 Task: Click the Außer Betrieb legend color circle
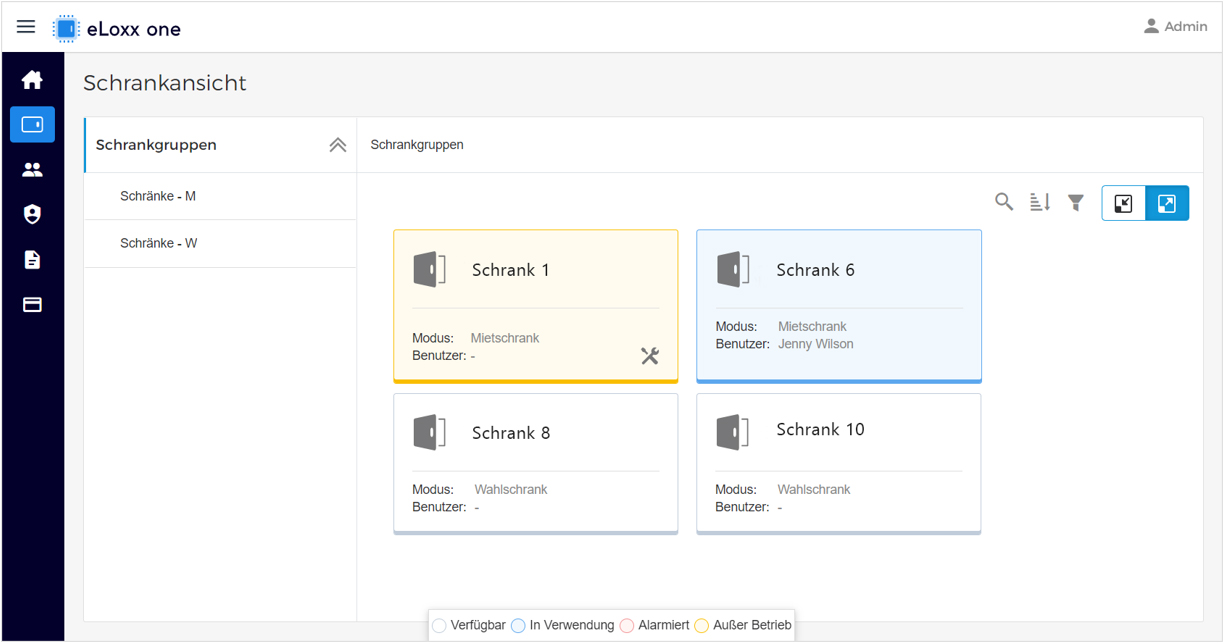(x=702, y=626)
